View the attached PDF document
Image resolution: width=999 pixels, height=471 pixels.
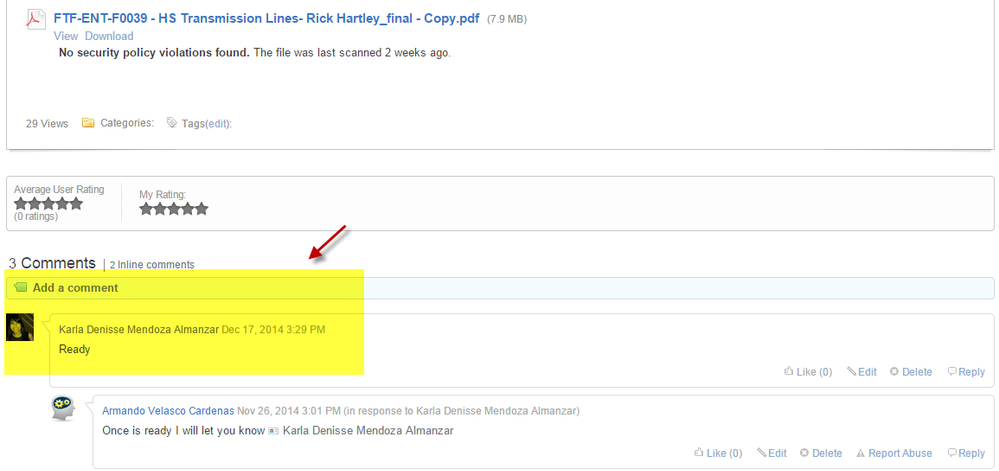[x=66, y=36]
